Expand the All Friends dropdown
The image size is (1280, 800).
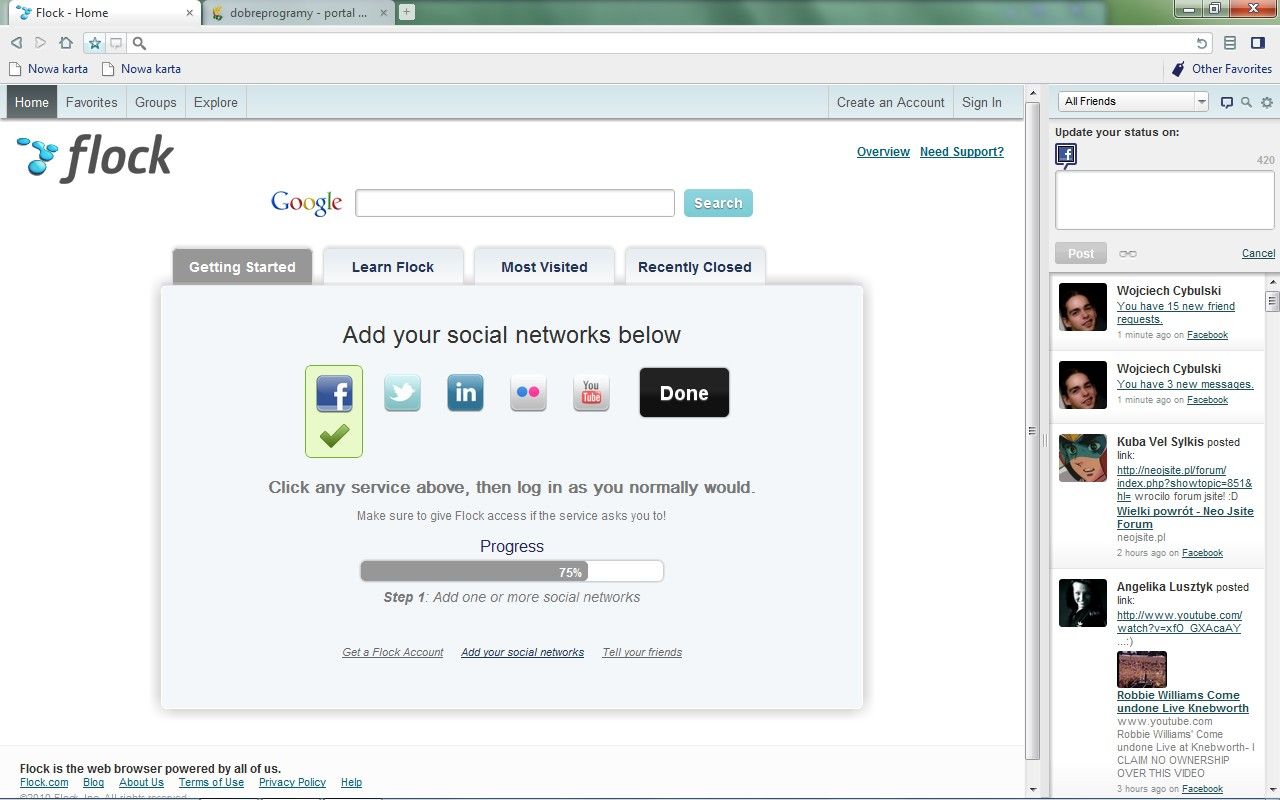coord(1133,101)
